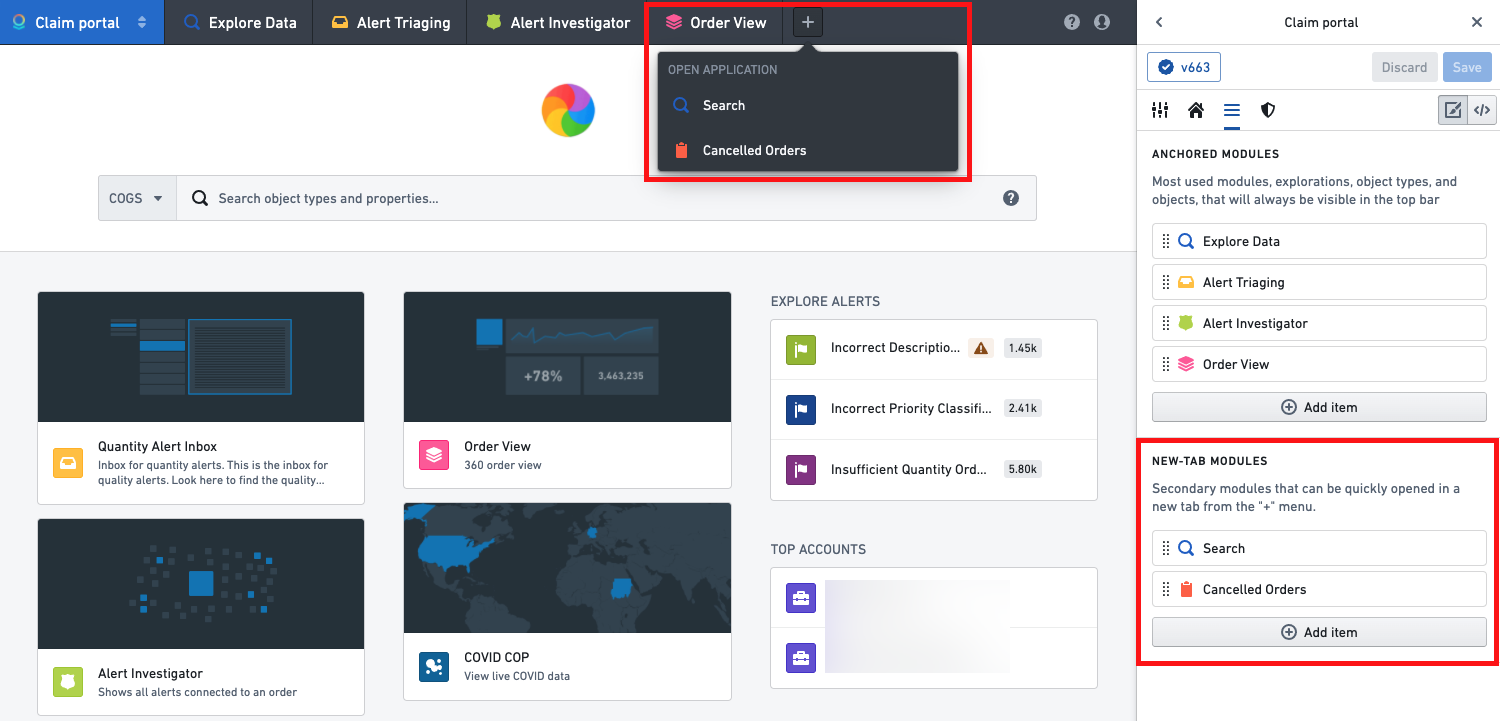Open the v663 version selector
The width and height of the screenshot is (1500, 721).
[x=1184, y=67]
